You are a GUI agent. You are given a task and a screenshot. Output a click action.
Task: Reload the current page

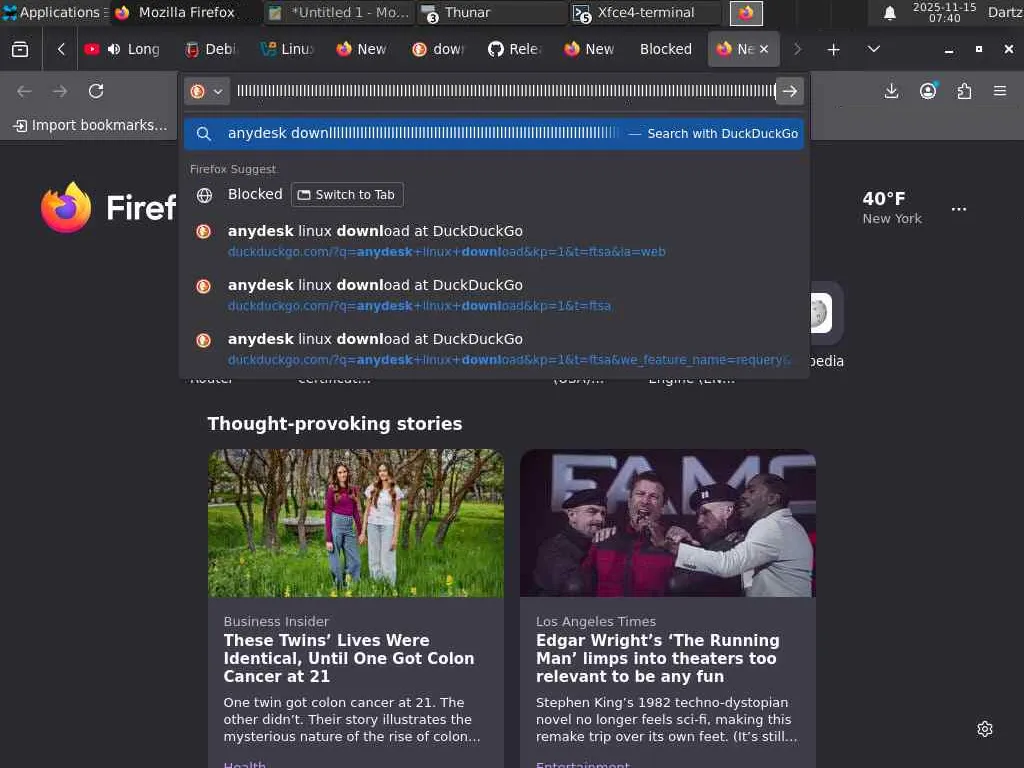[96, 91]
